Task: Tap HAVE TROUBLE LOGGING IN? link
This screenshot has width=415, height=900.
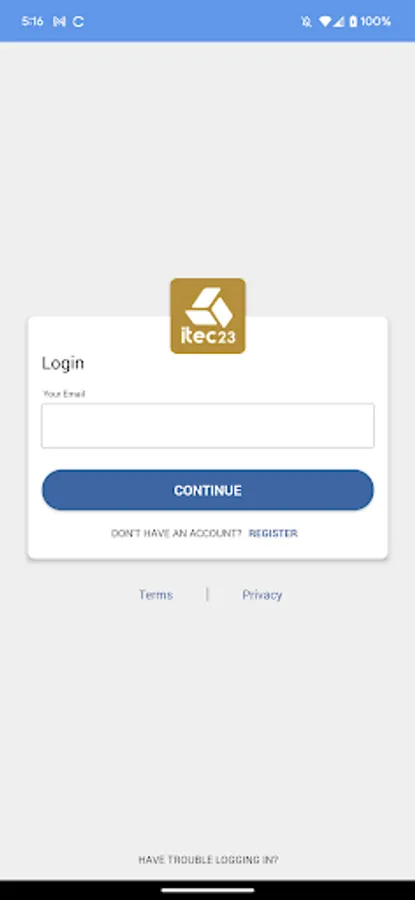Action: pos(208,860)
